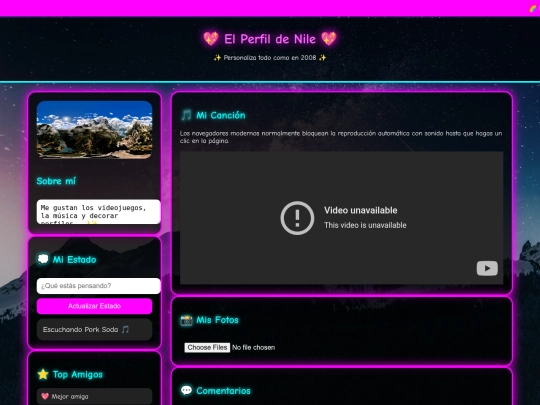Click the music note icon beside Mi Canción
This screenshot has height=405, width=540.
186,115
